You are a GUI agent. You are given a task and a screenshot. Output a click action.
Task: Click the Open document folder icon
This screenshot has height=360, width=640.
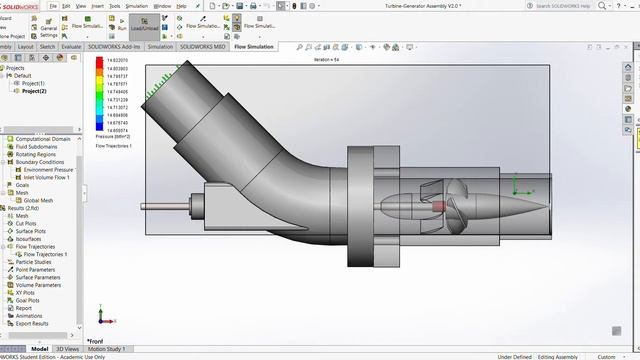[225, 6]
